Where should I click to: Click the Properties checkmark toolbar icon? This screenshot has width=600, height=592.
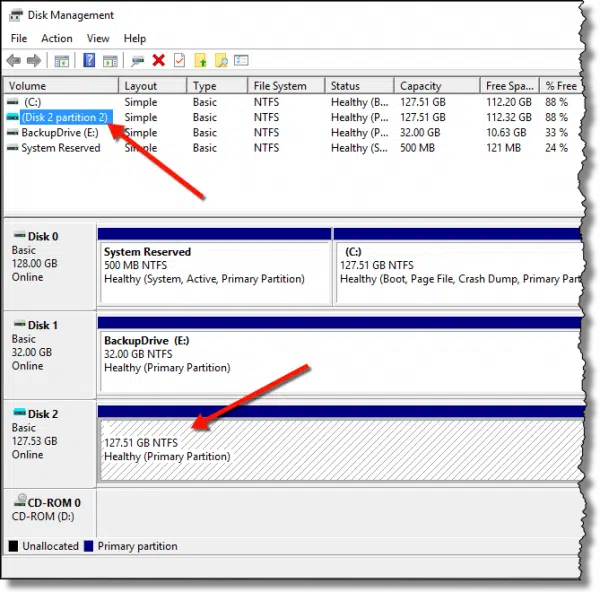point(179,61)
